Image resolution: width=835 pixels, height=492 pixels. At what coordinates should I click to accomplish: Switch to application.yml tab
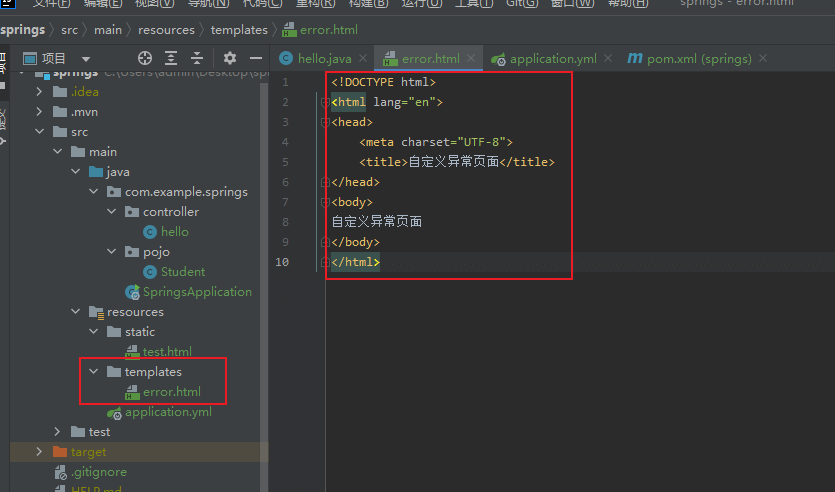tap(553, 59)
